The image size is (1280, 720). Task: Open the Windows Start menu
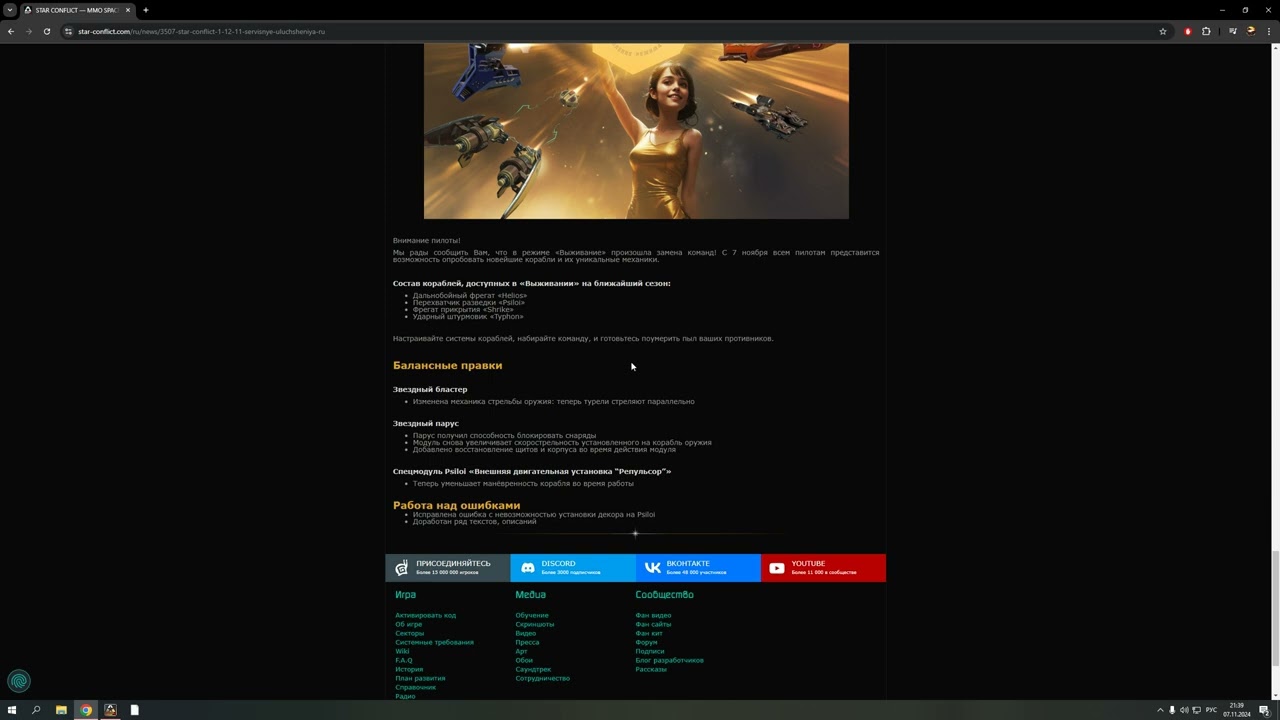(12, 710)
